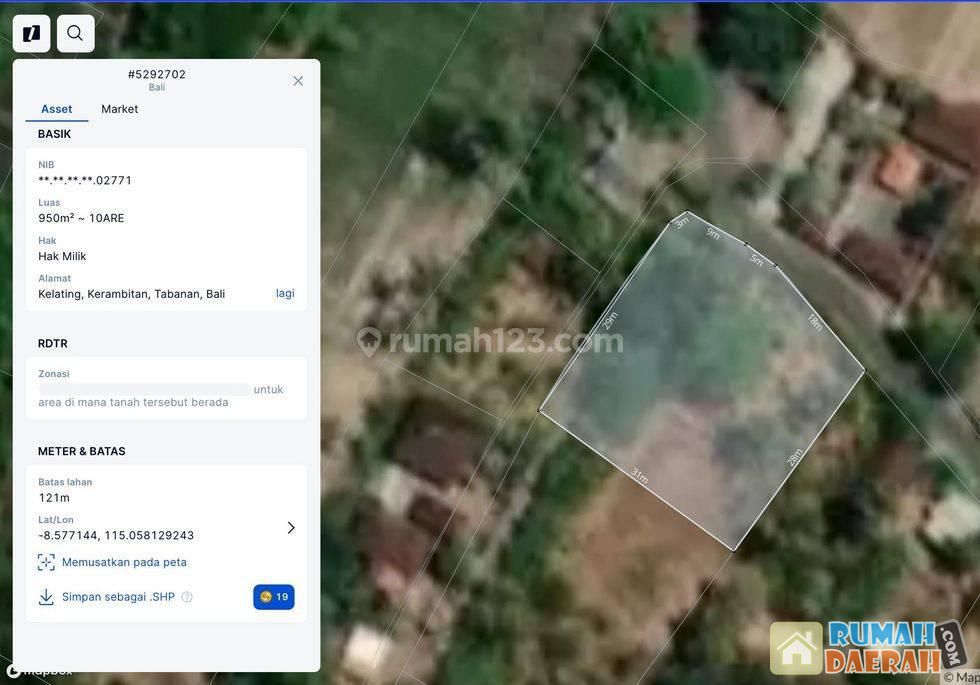Click the 'Memusatkan pada peta' link

[x=124, y=562]
